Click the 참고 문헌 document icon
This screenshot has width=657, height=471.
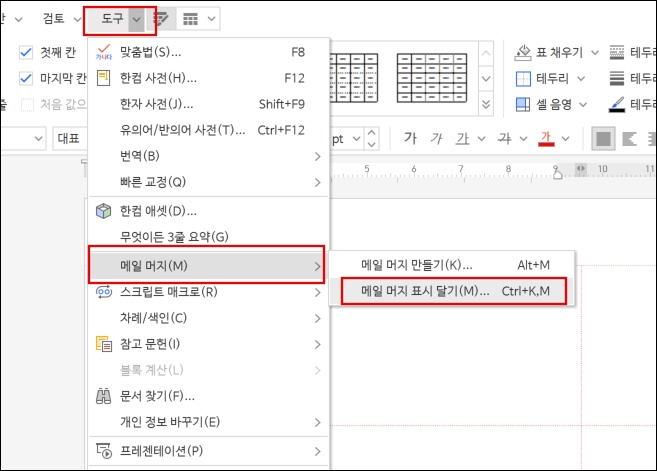pos(103,344)
